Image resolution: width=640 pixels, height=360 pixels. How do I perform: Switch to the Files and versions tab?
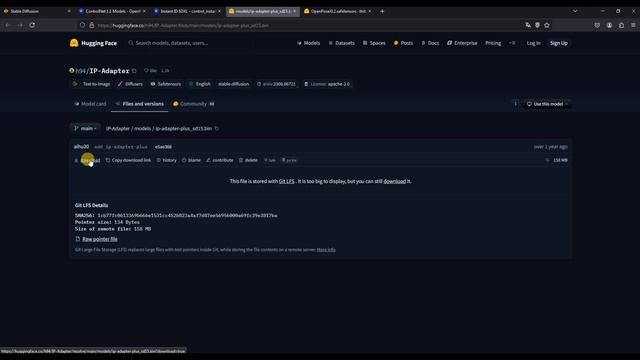tap(140, 104)
